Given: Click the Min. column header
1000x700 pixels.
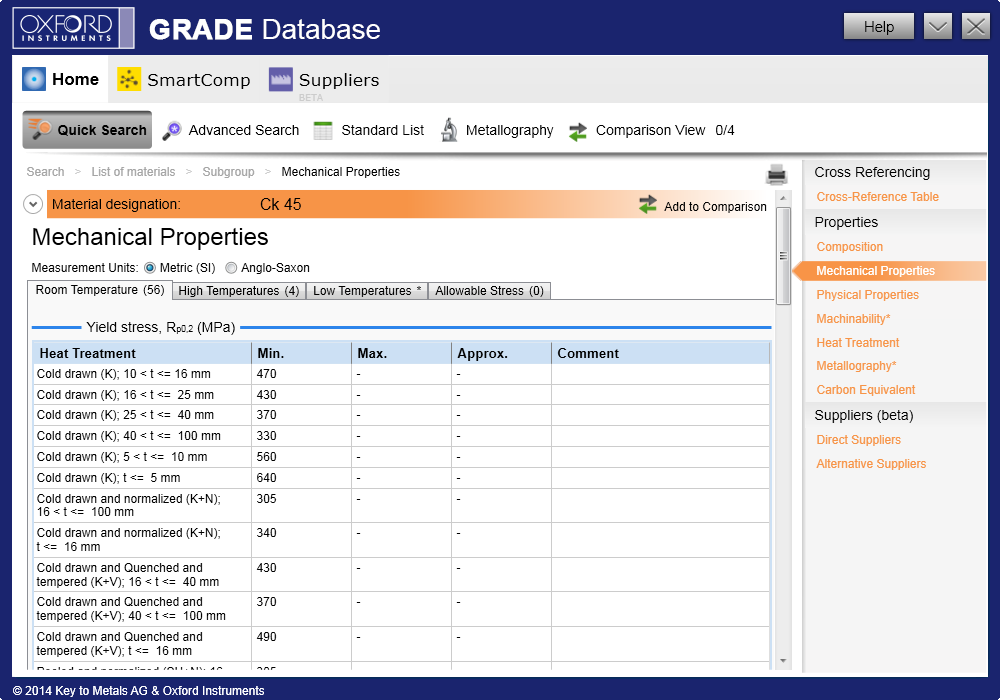Looking at the screenshot, I should [302, 353].
